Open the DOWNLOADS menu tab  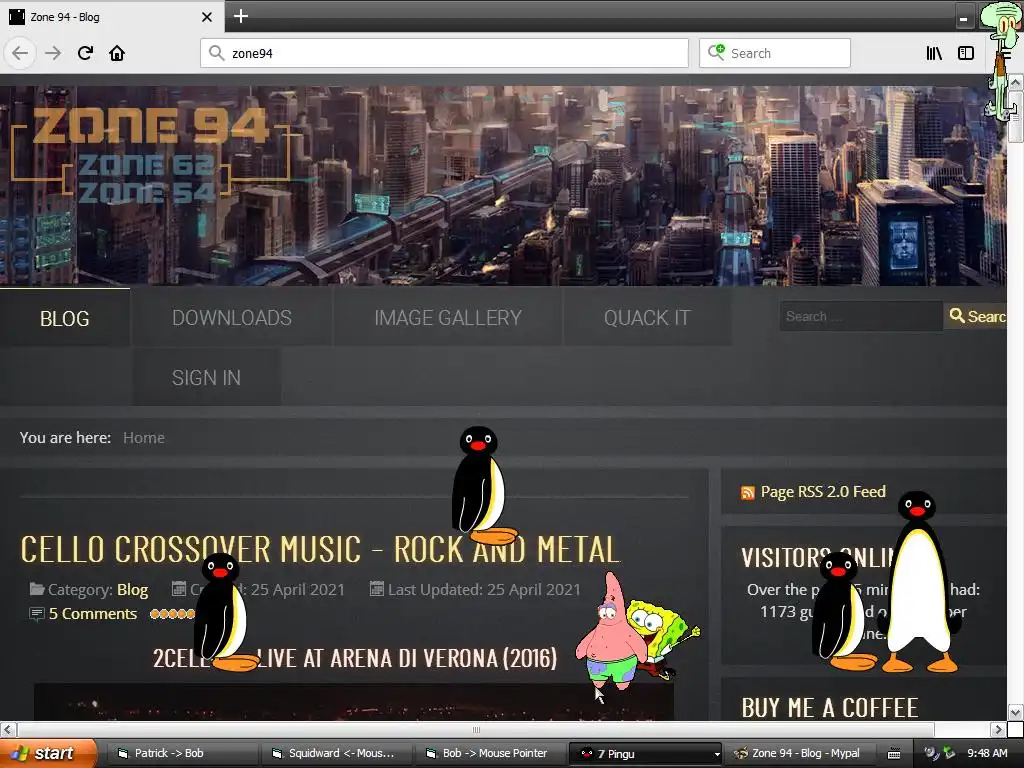pos(232,318)
